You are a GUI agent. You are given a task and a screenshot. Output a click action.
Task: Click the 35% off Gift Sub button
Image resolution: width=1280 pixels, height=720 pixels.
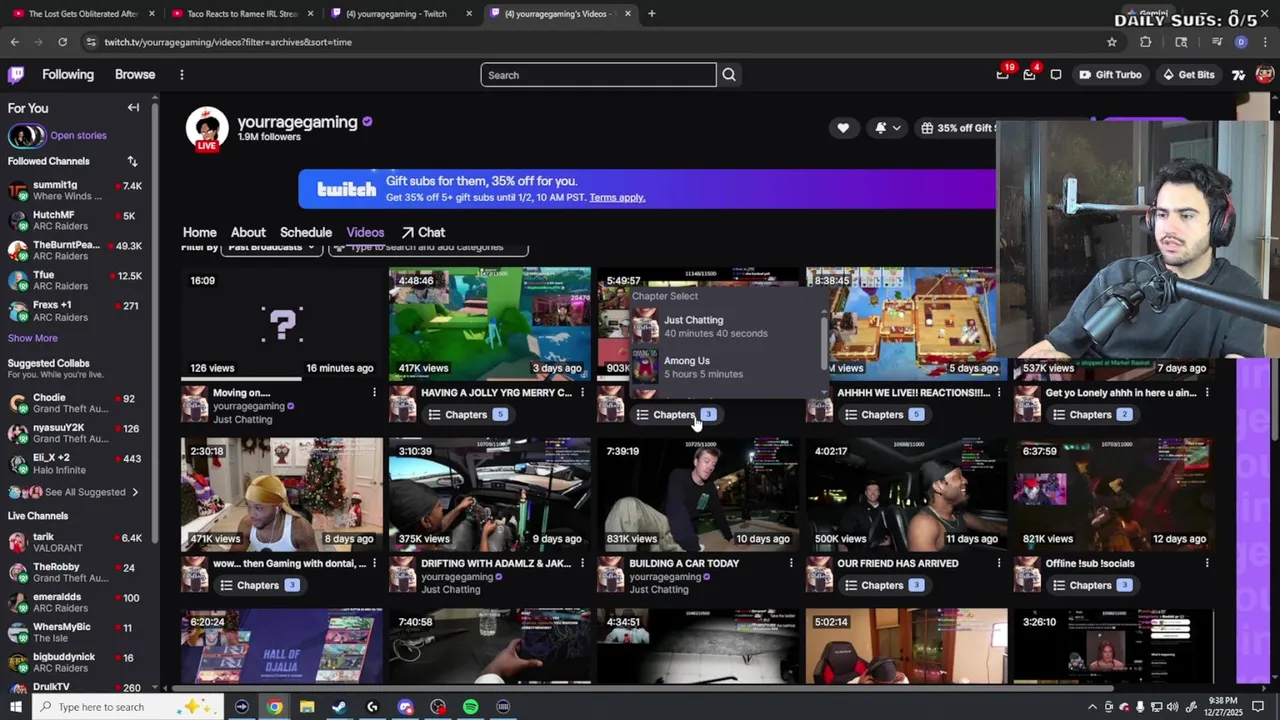pos(956,128)
